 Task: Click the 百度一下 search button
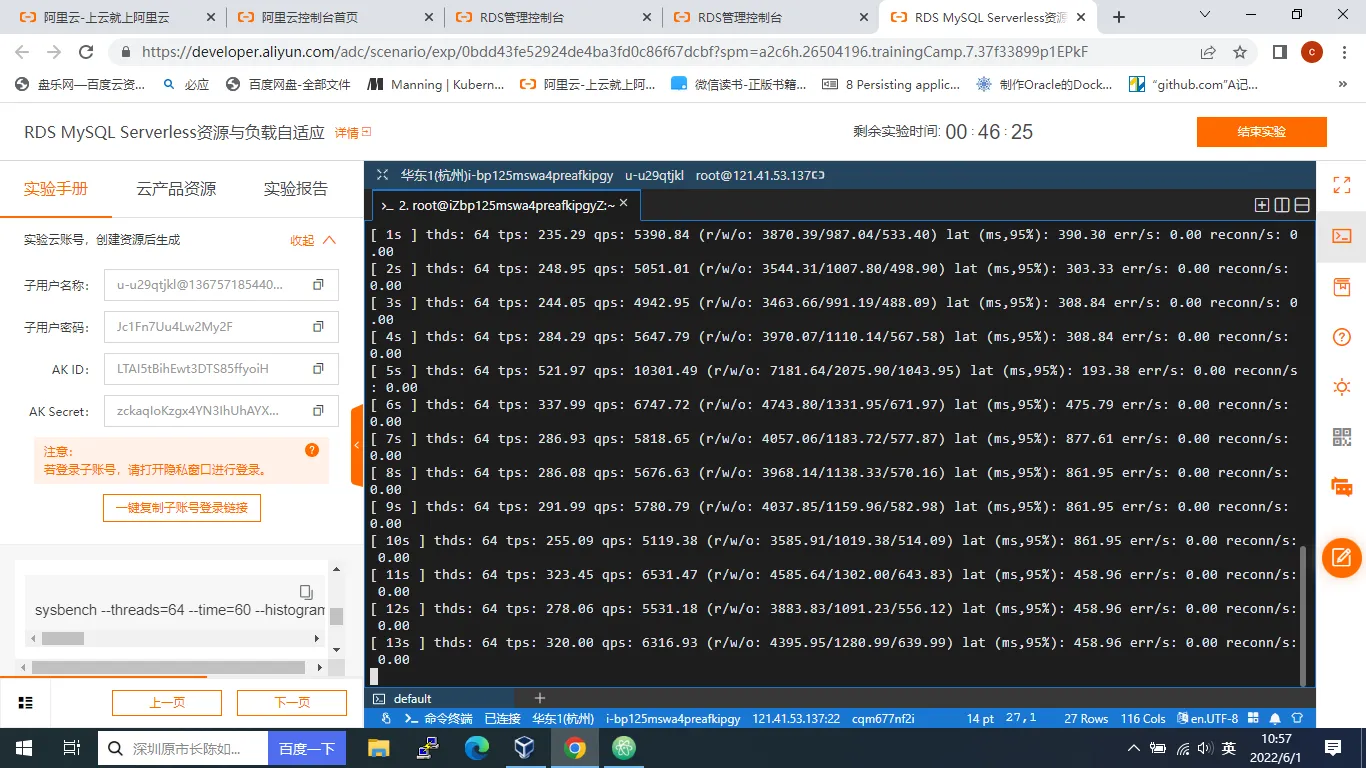[307, 748]
